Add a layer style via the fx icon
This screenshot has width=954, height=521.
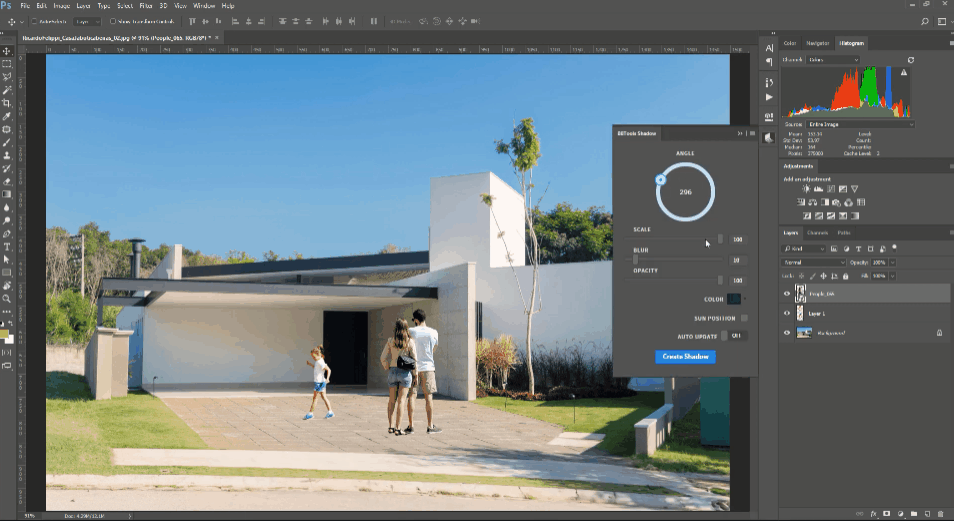pyautogui.click(x=874, y=514)
